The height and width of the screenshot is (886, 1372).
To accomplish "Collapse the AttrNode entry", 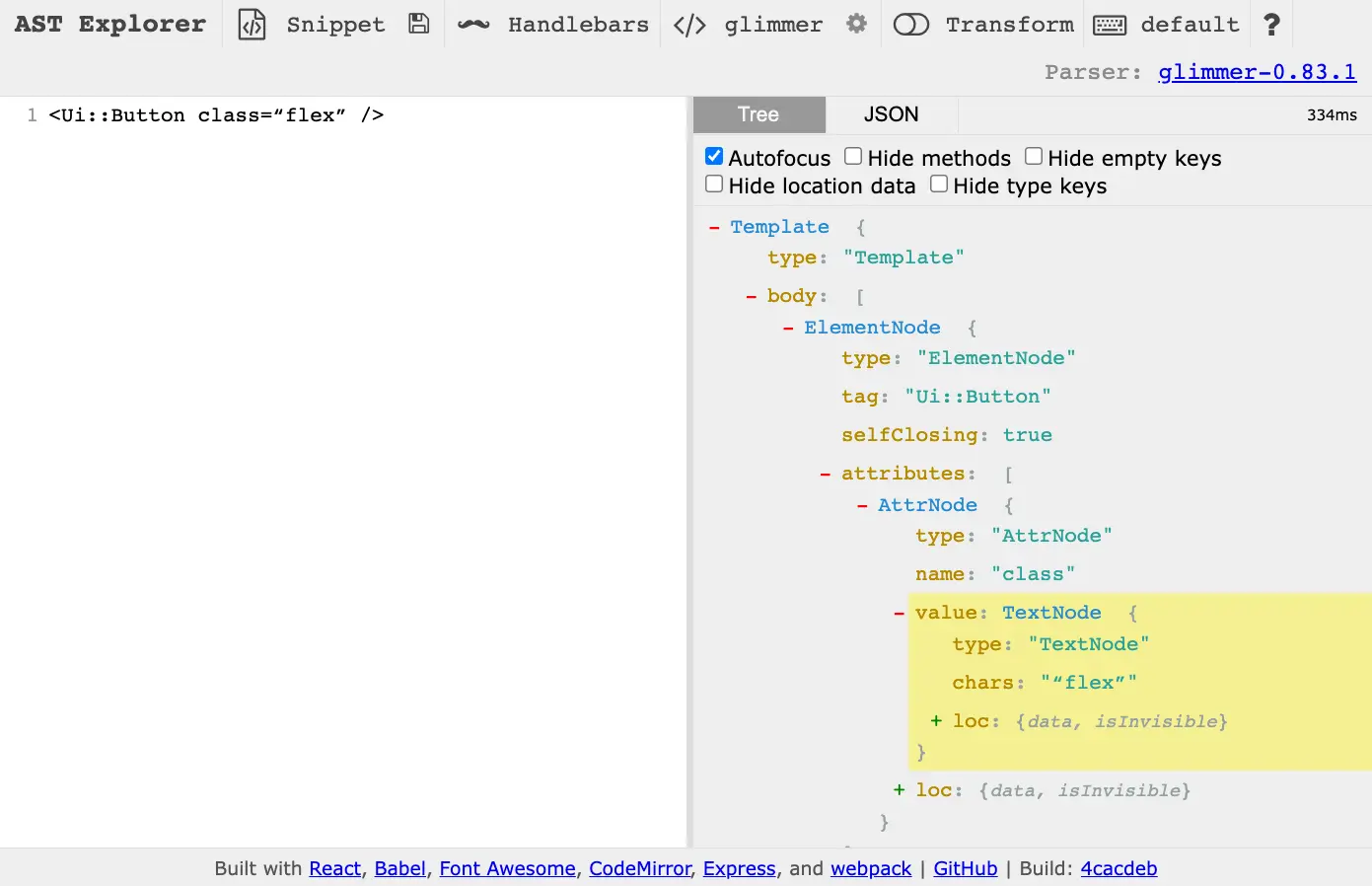I will click(x=862, y=506).
